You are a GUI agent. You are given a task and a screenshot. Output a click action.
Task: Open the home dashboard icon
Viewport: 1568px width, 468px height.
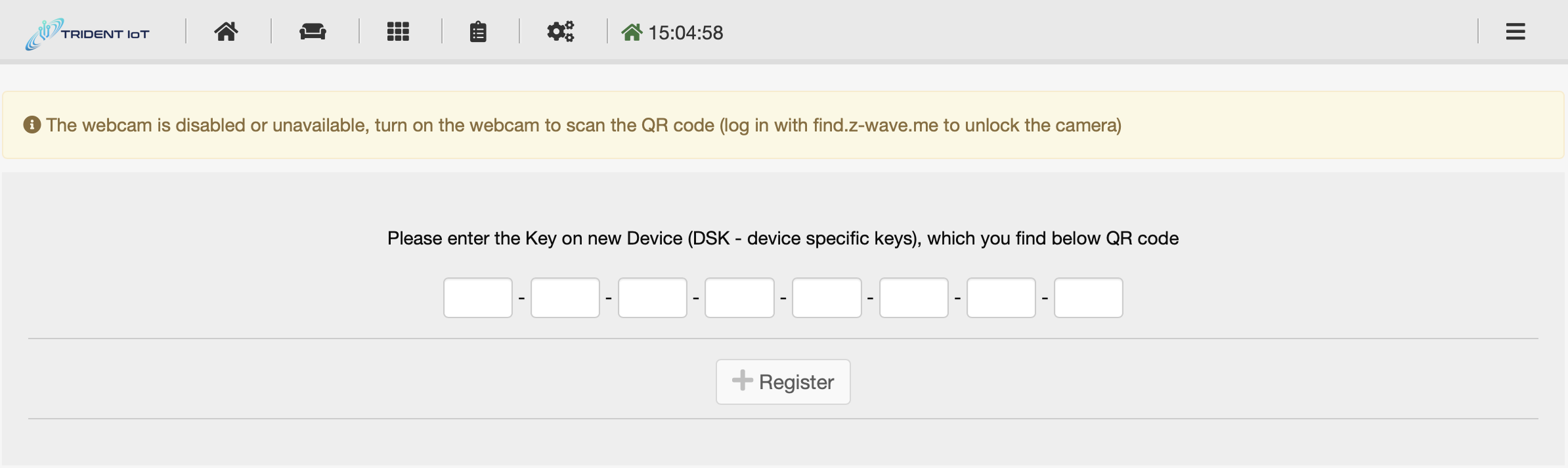coord(226,32)
